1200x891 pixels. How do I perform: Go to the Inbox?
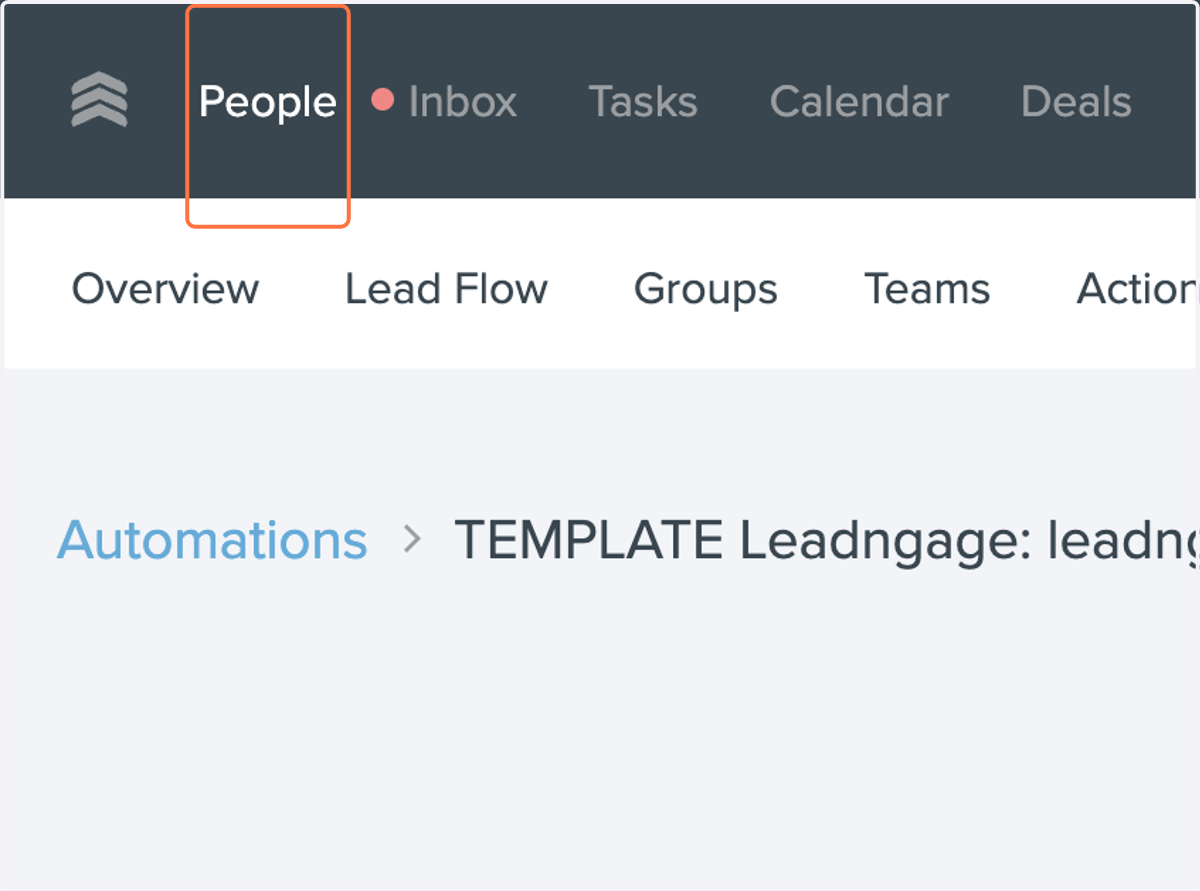(462, 102)
